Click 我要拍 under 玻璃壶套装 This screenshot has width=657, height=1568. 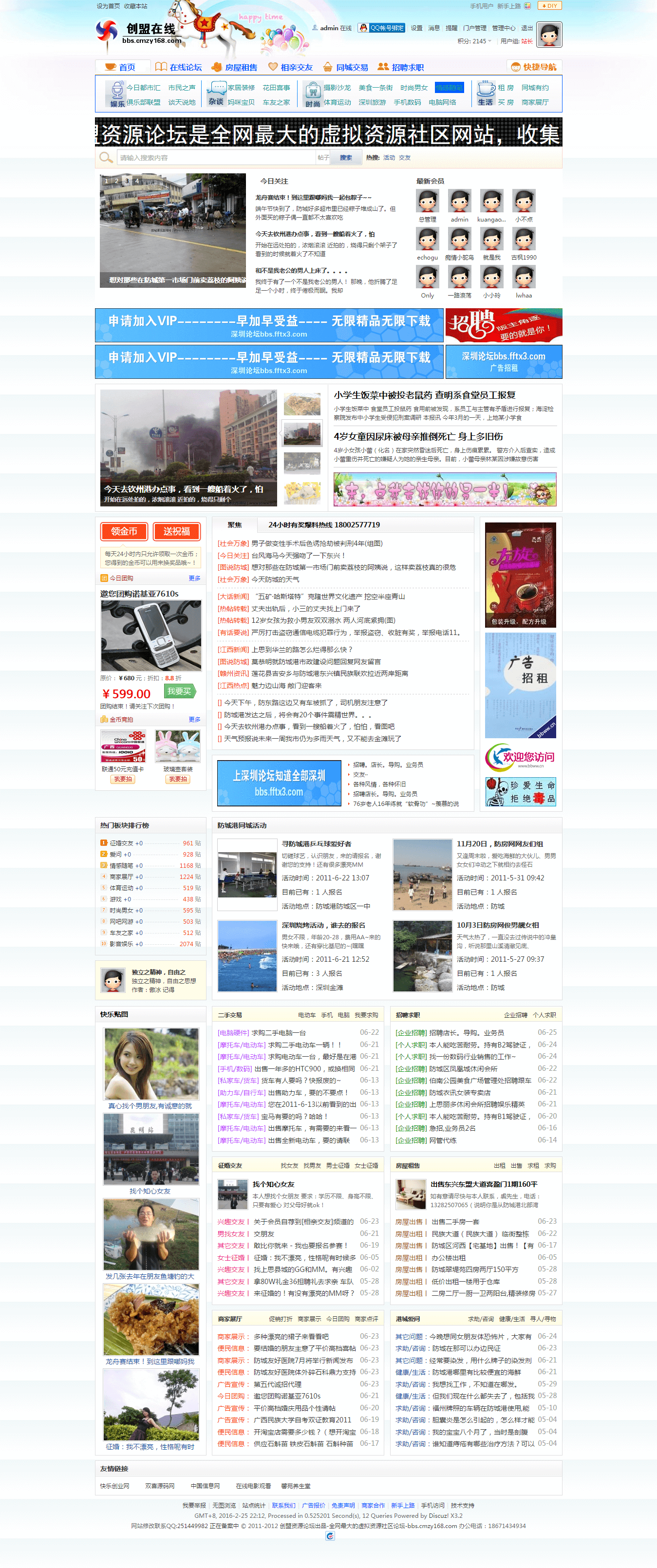point(178,779)
